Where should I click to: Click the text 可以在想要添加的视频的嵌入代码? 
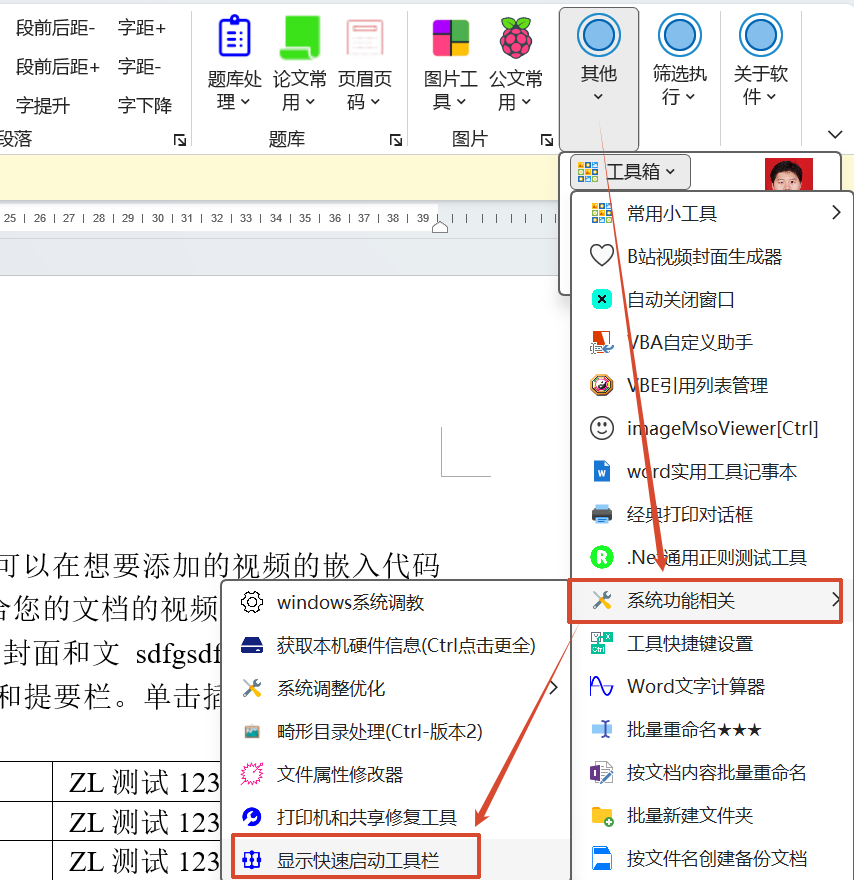(219, 565)
